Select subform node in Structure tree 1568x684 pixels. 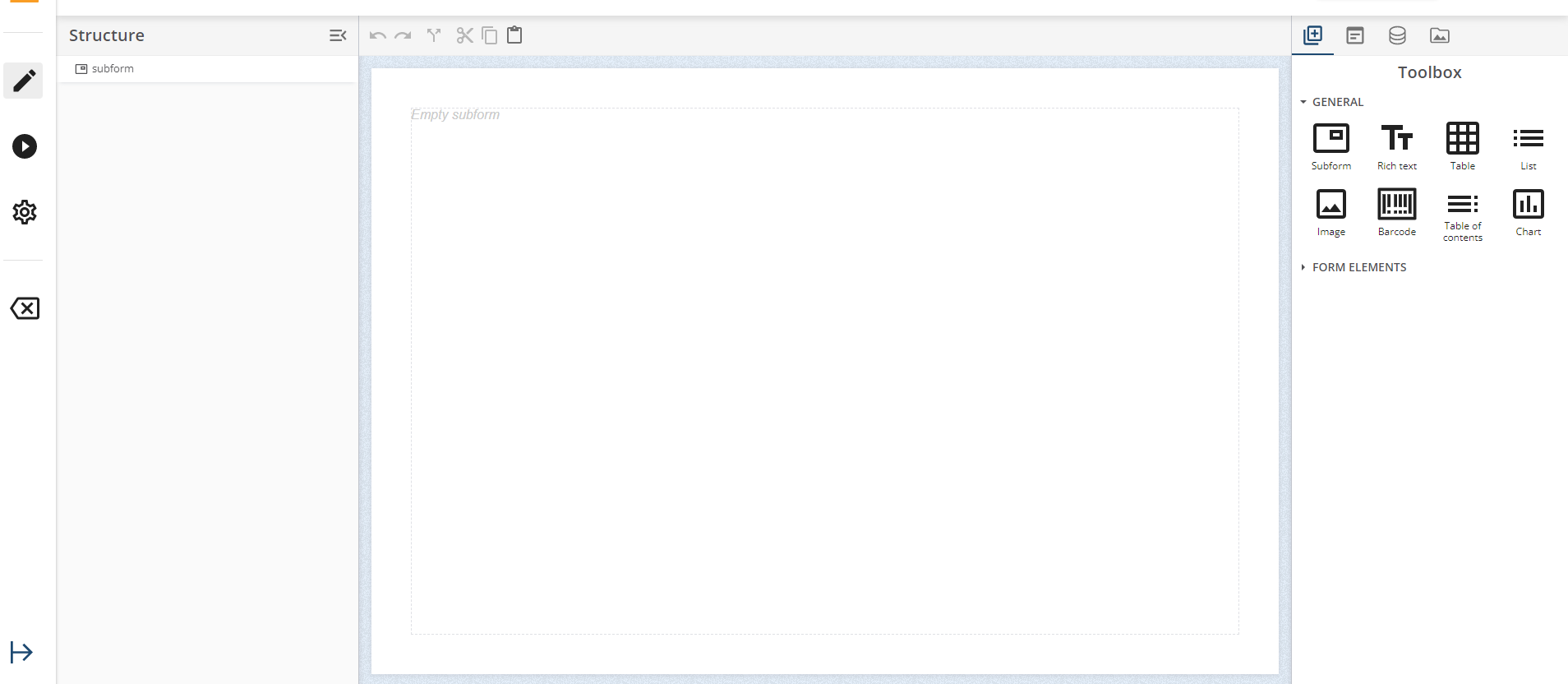tap(113, 69)
